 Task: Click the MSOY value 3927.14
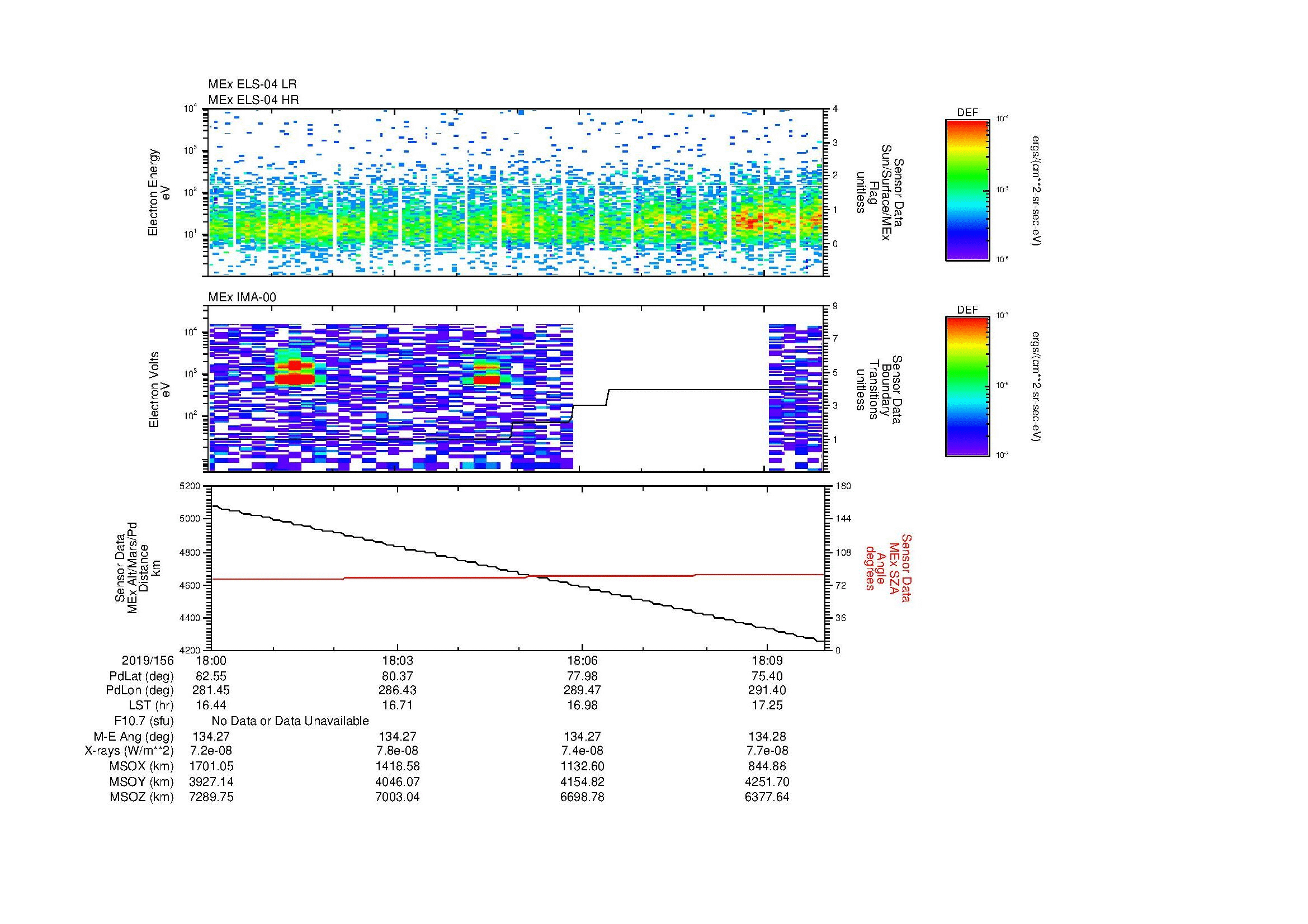pyautogui.click(x=211, y=781)
